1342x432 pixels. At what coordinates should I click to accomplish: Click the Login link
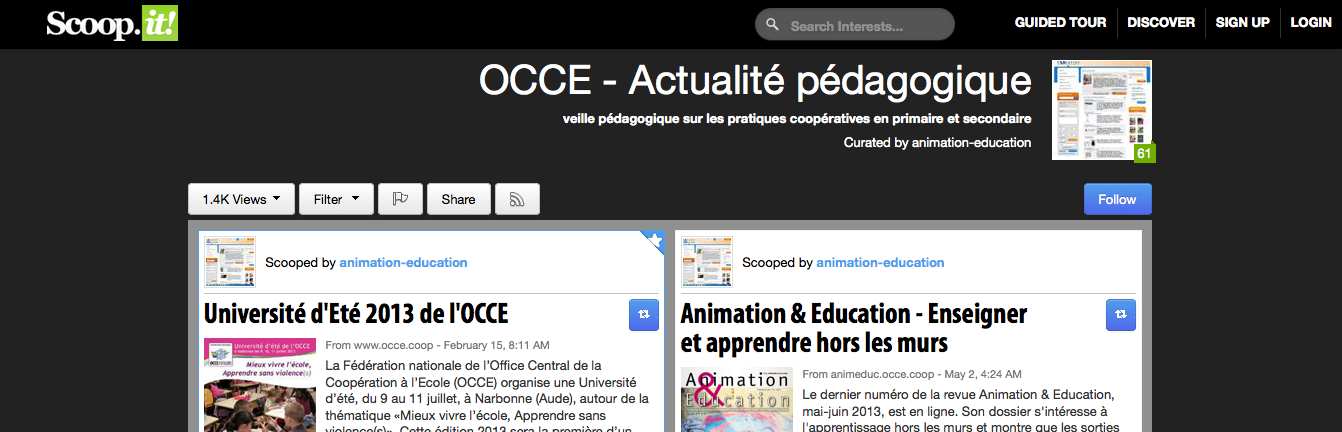point(1310,23)
